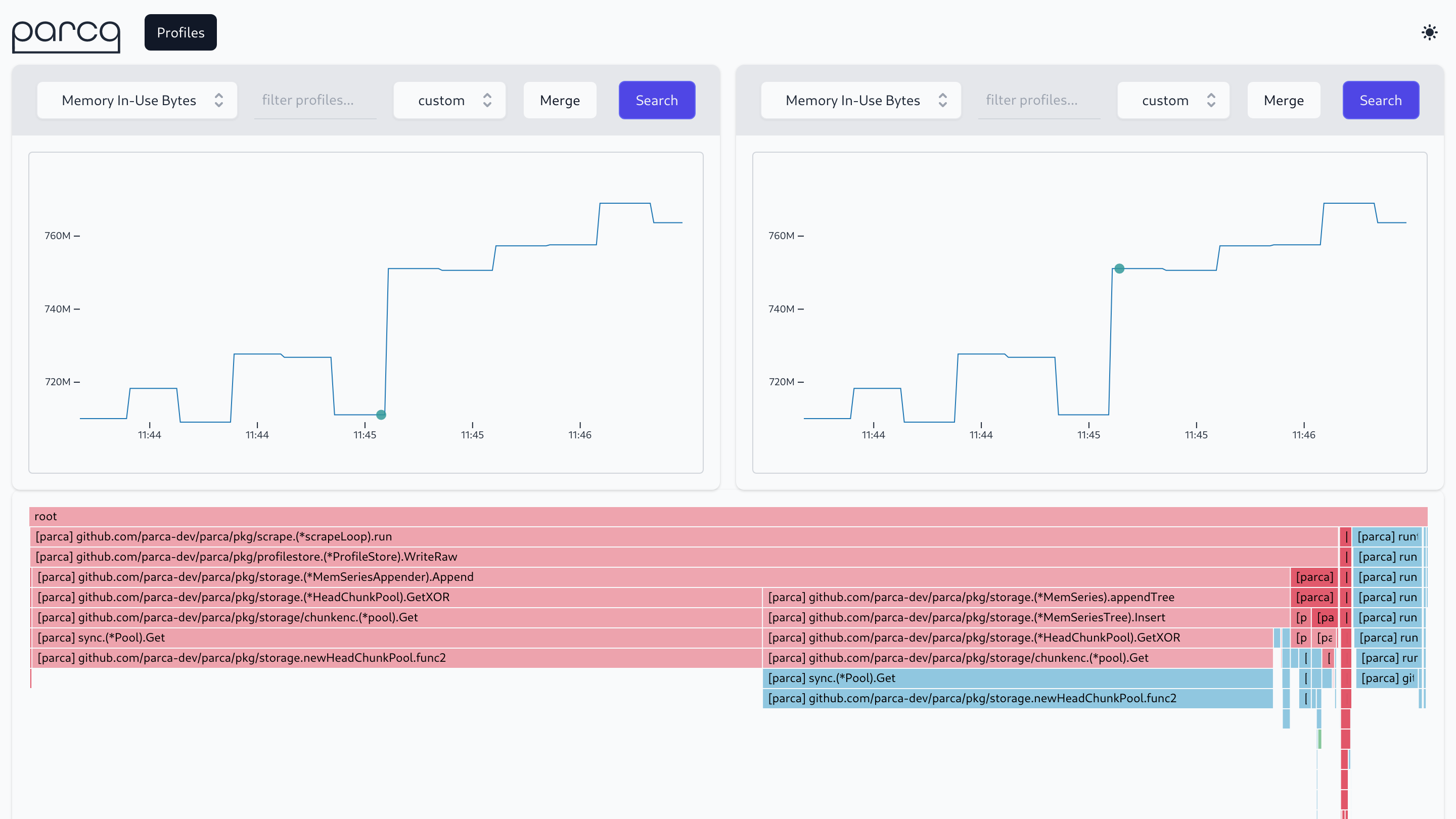Toggle dark mode with sun icon
Image resolution: width=1456 pixels, height=819 pixels.
tap(1429, 32)
